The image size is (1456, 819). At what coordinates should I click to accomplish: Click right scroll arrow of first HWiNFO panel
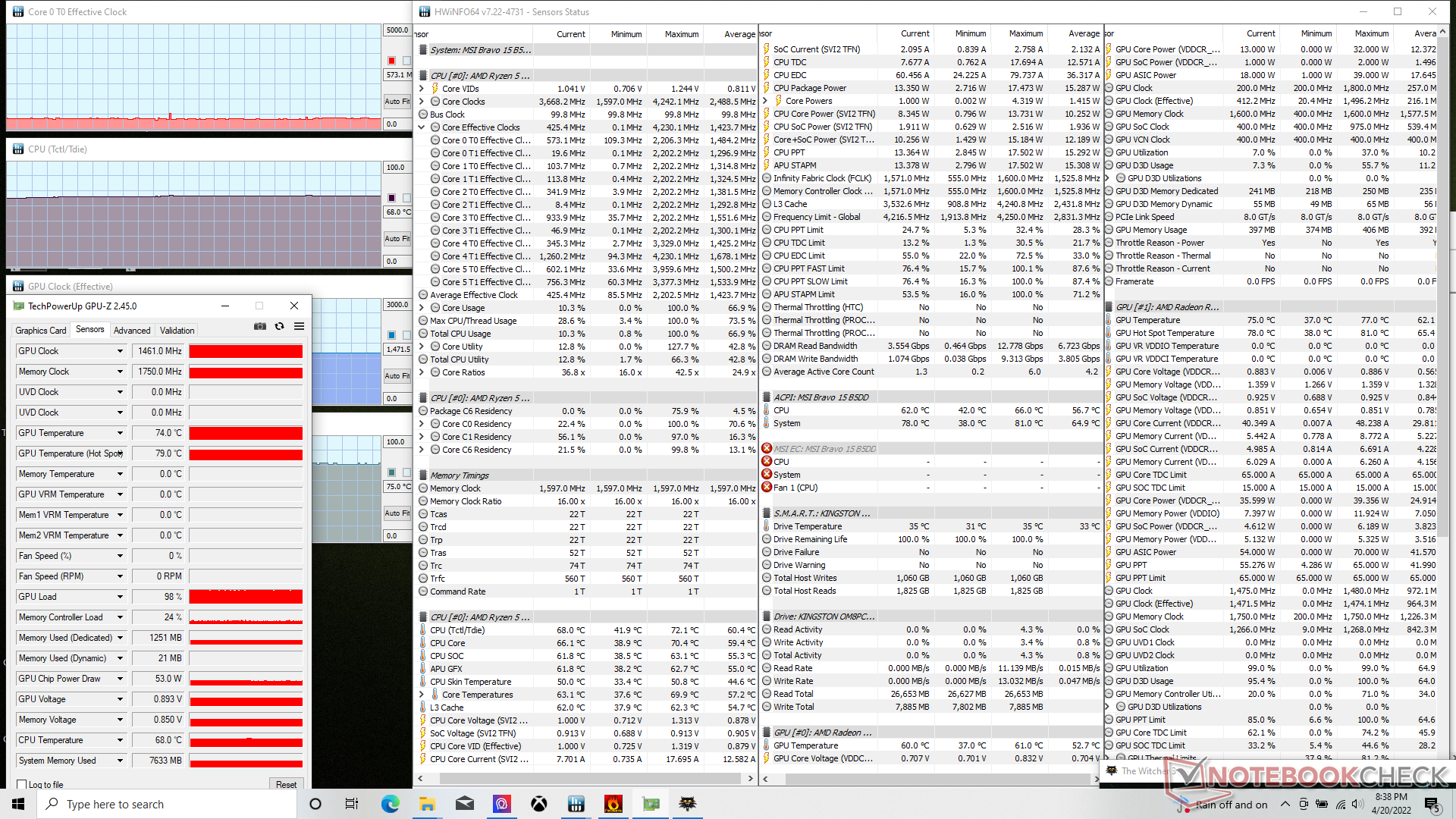click(751, 778)
